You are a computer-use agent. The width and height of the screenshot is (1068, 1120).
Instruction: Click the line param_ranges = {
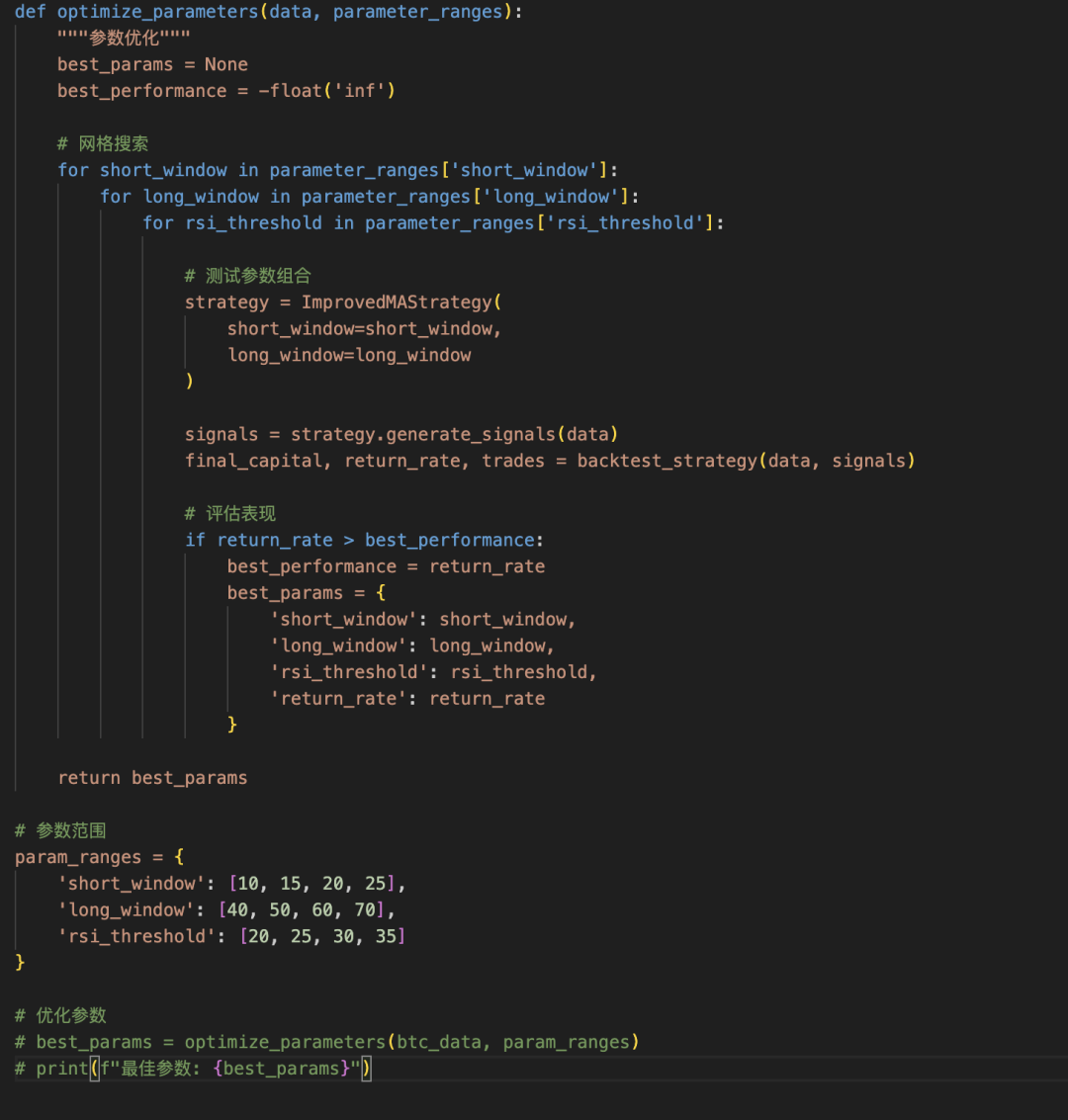pos(99,857)
